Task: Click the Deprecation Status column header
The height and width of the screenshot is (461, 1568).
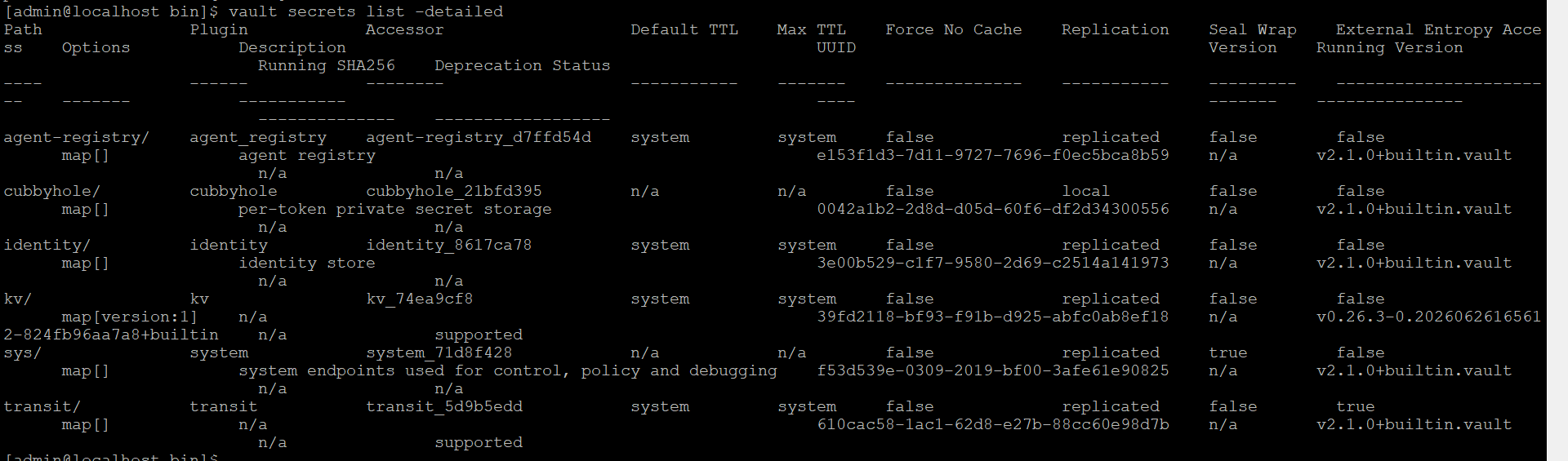Action: (x=523, y=65)
